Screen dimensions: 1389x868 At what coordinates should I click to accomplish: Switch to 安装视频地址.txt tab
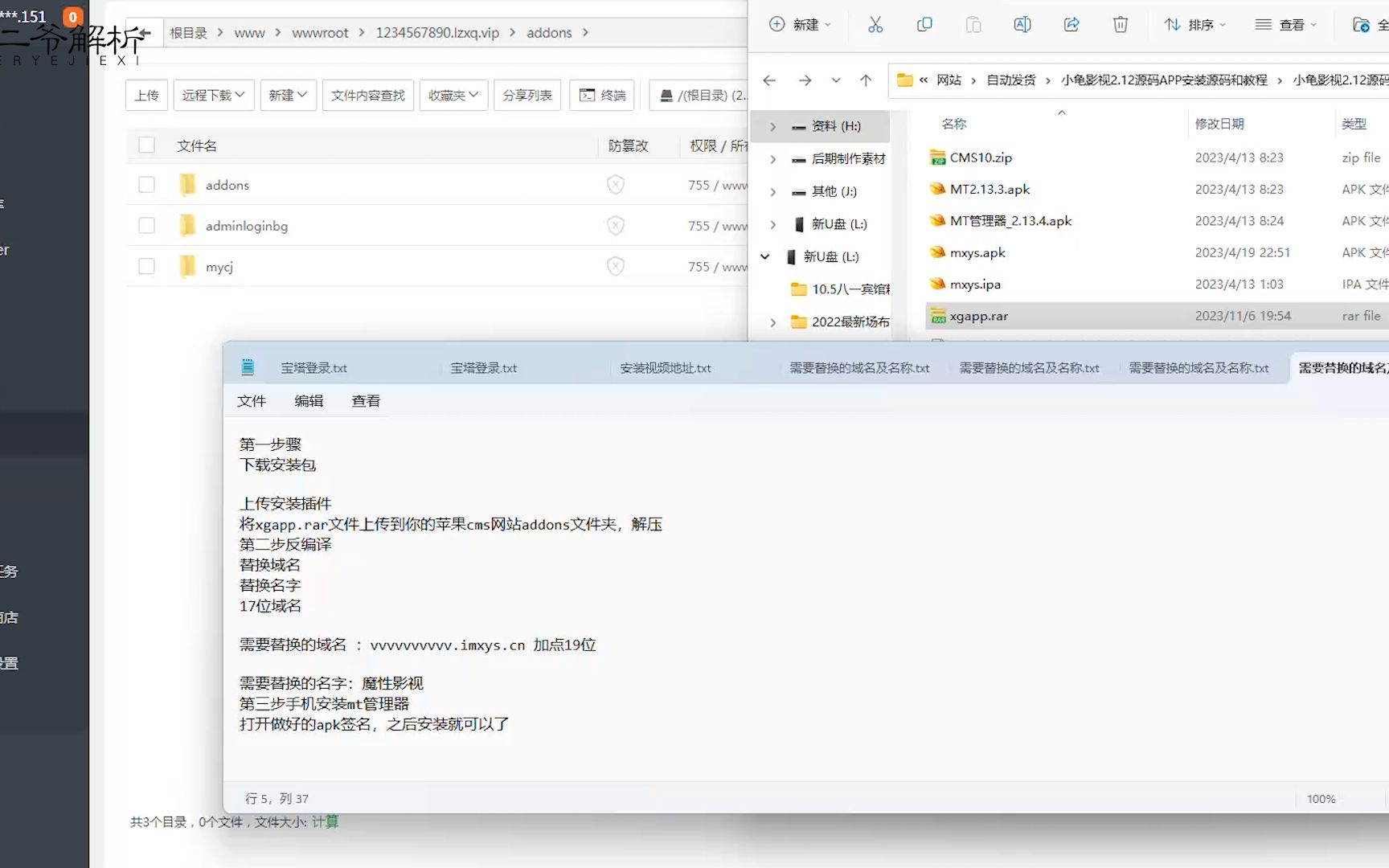point(666,368)
